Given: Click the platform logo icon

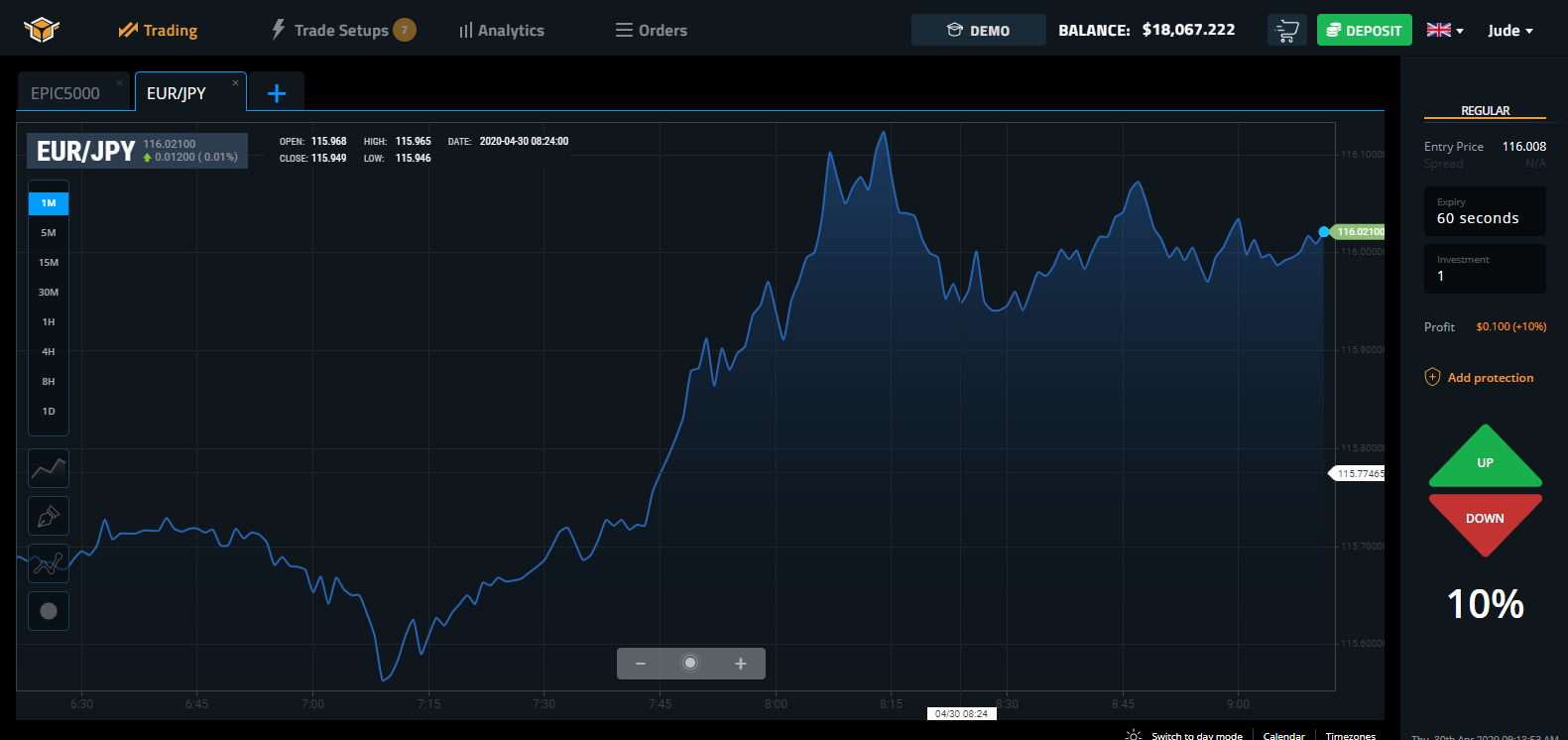Looking at the screenshot, I should [x=42, y=30].
